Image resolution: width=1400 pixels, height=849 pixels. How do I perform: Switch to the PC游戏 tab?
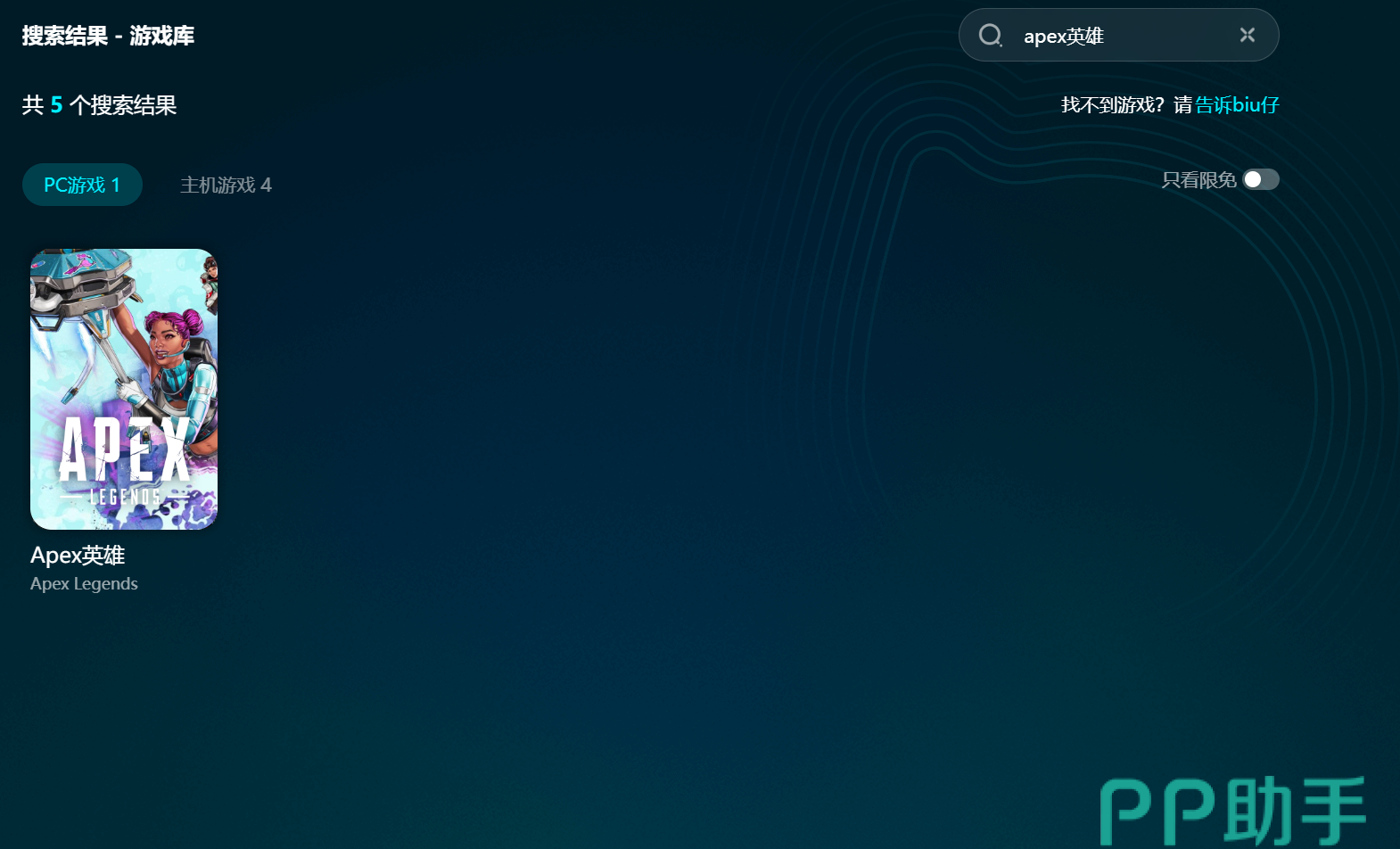[82, 185]
